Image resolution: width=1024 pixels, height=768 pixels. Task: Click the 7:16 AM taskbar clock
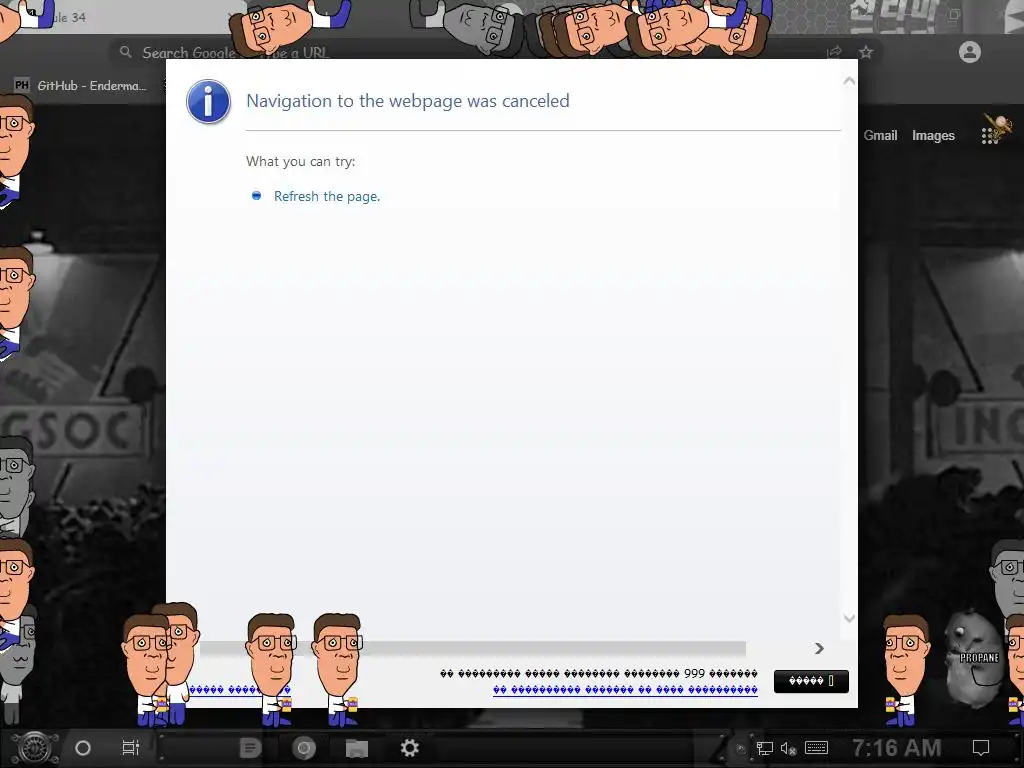point(897,748)
